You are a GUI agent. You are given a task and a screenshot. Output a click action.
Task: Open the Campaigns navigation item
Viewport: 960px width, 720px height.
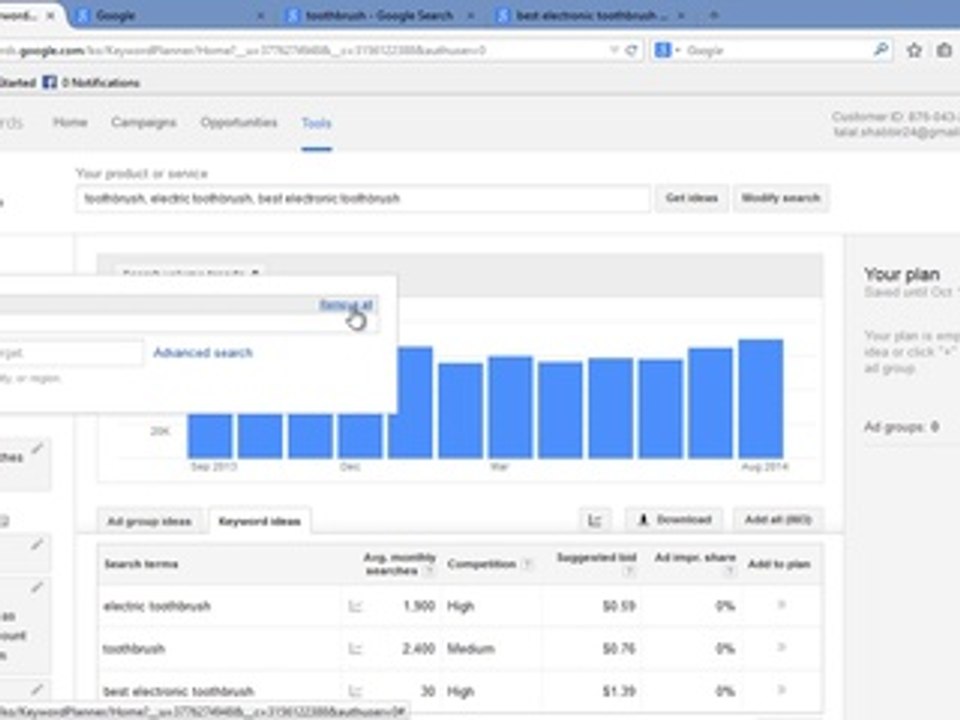pyautogui.click(x=144, y=122)
